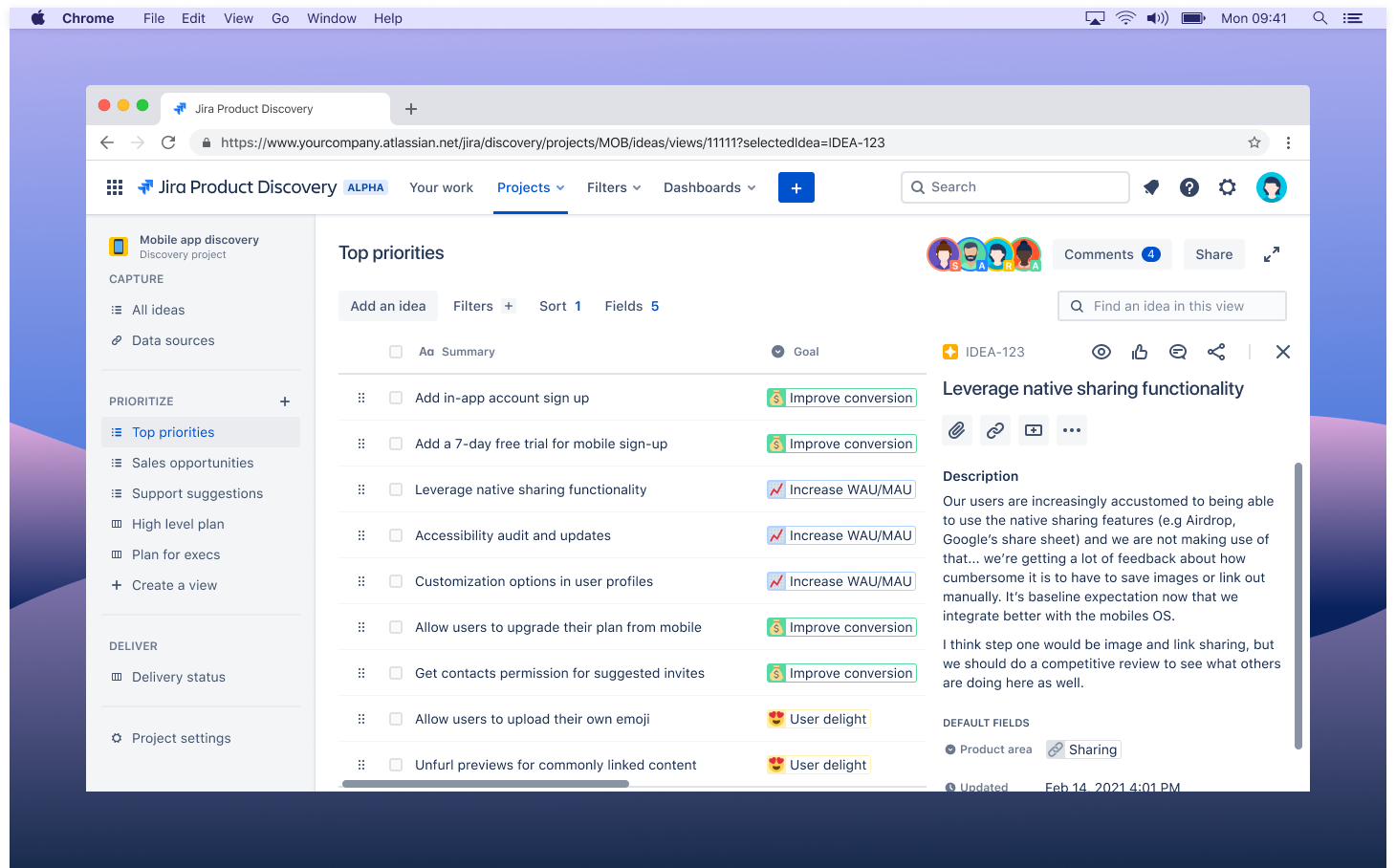Check Allow users to upload their own emoji
Screen dimensions: 1396x868
point(396,719)
